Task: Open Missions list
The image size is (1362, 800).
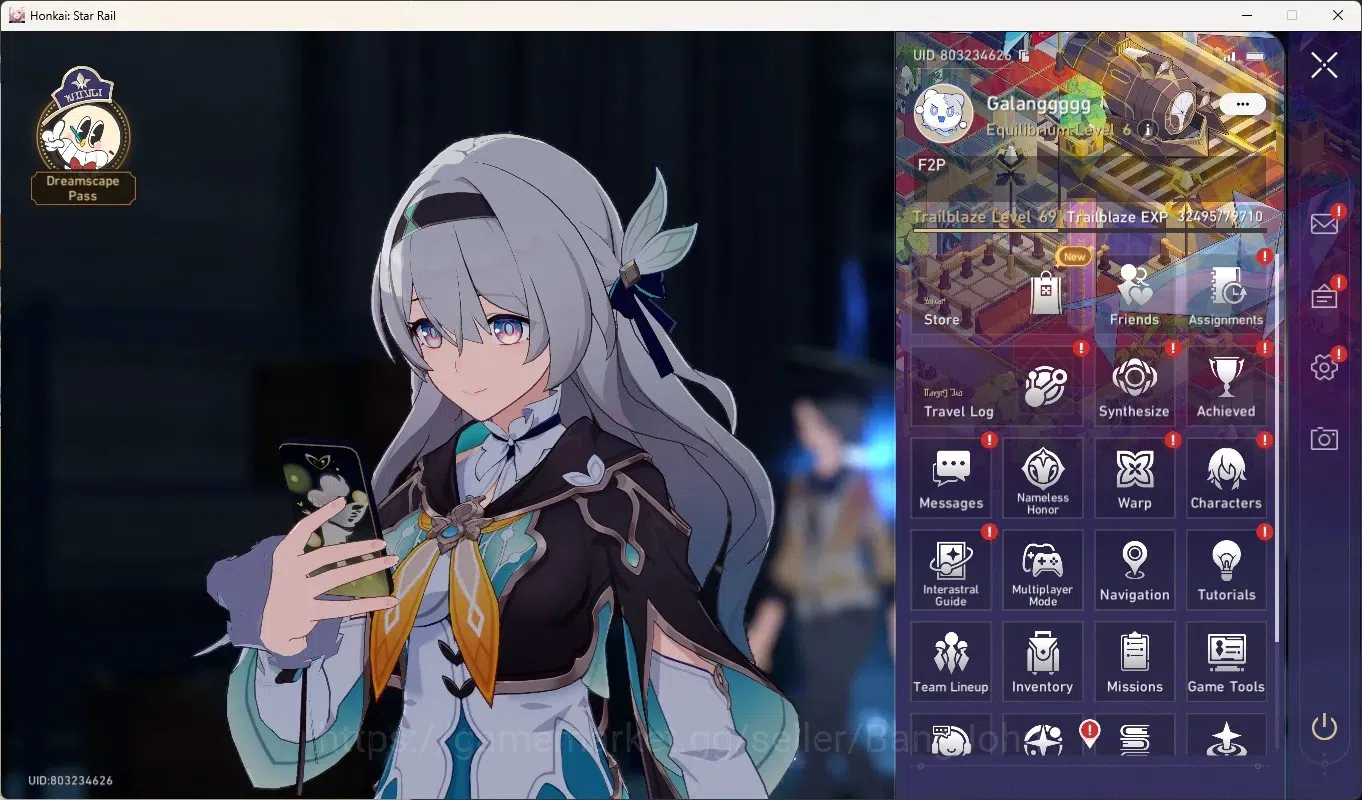Action: [x=1134, y=662]
